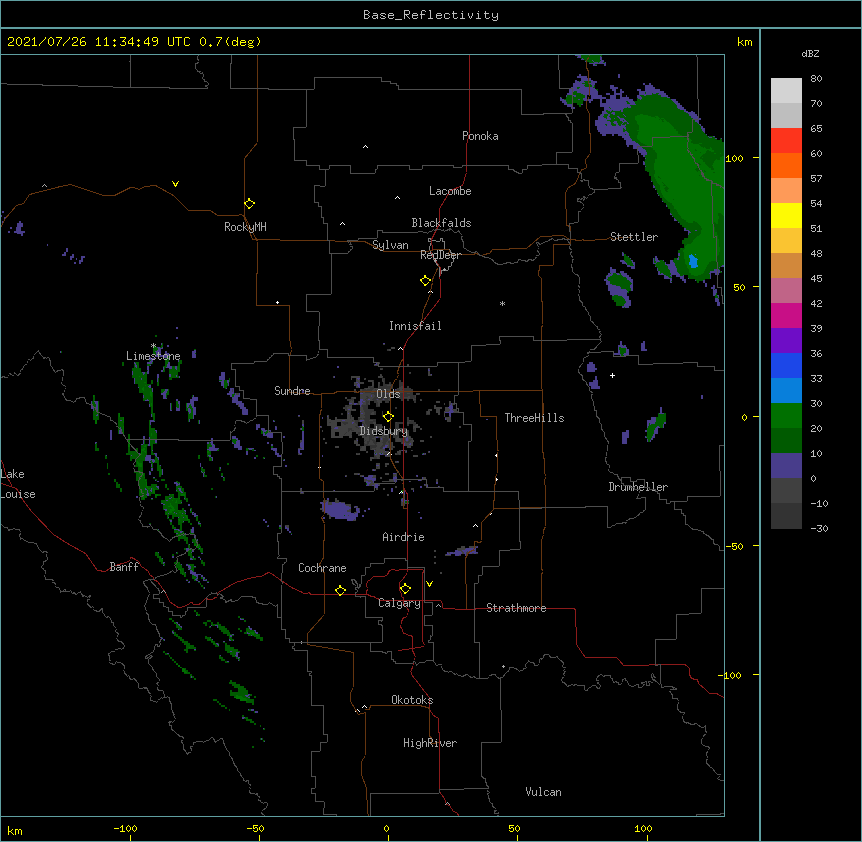This screenshot has height=842, width=862.
Task: Click the Vulcan town label
Action: pos(543,792)
